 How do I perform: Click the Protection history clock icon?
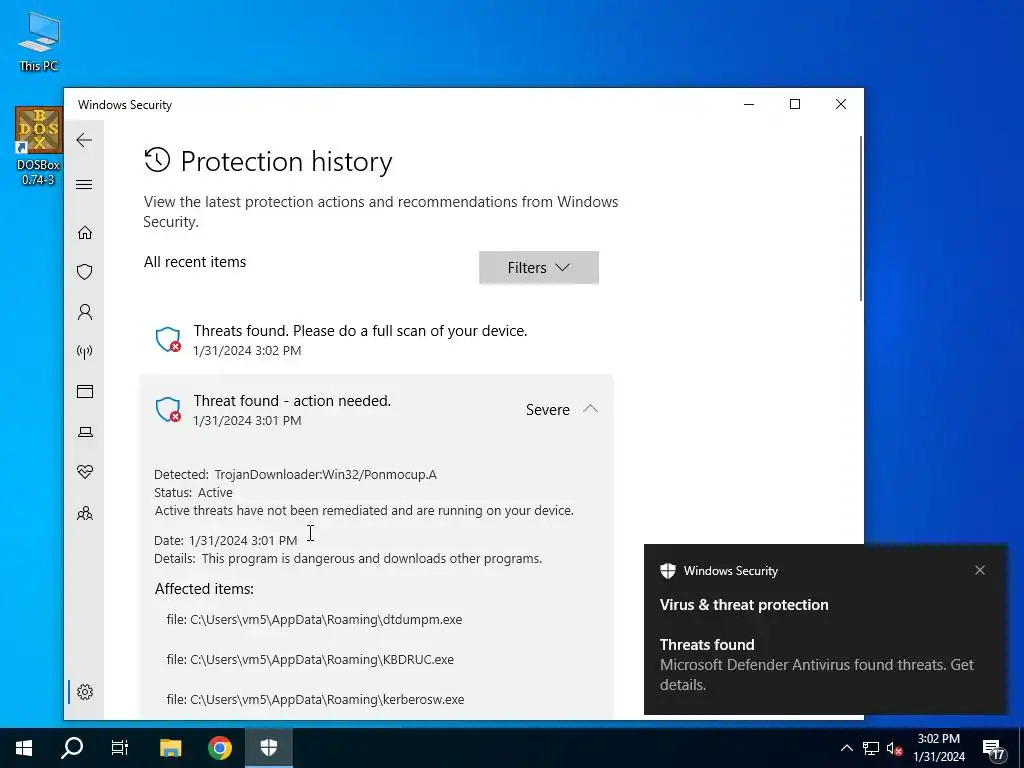[157, 160]
